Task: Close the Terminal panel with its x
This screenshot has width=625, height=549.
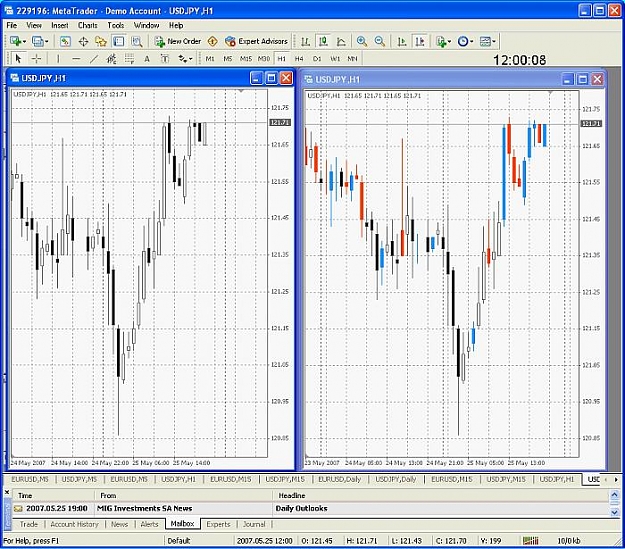Action: tap(6, 493)
